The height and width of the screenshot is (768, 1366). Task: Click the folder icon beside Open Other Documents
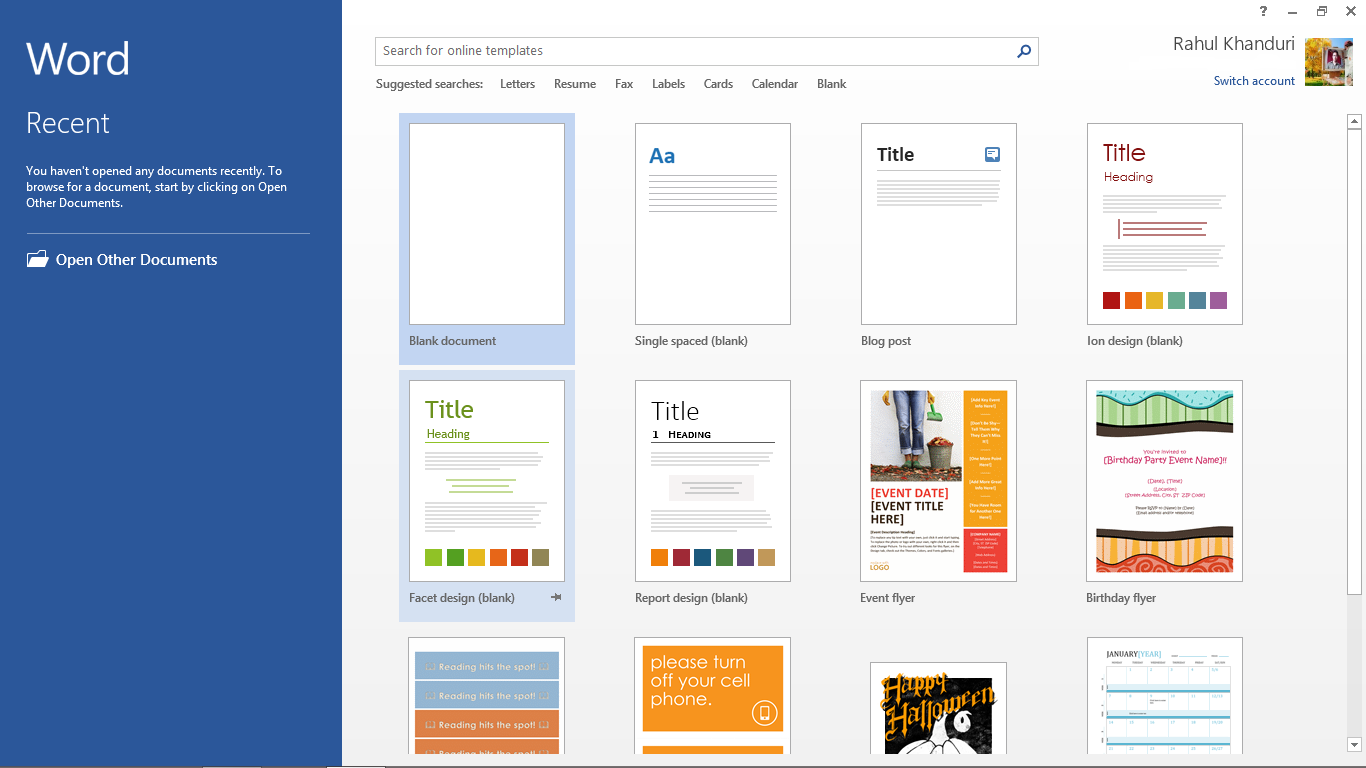click(37, 259)
